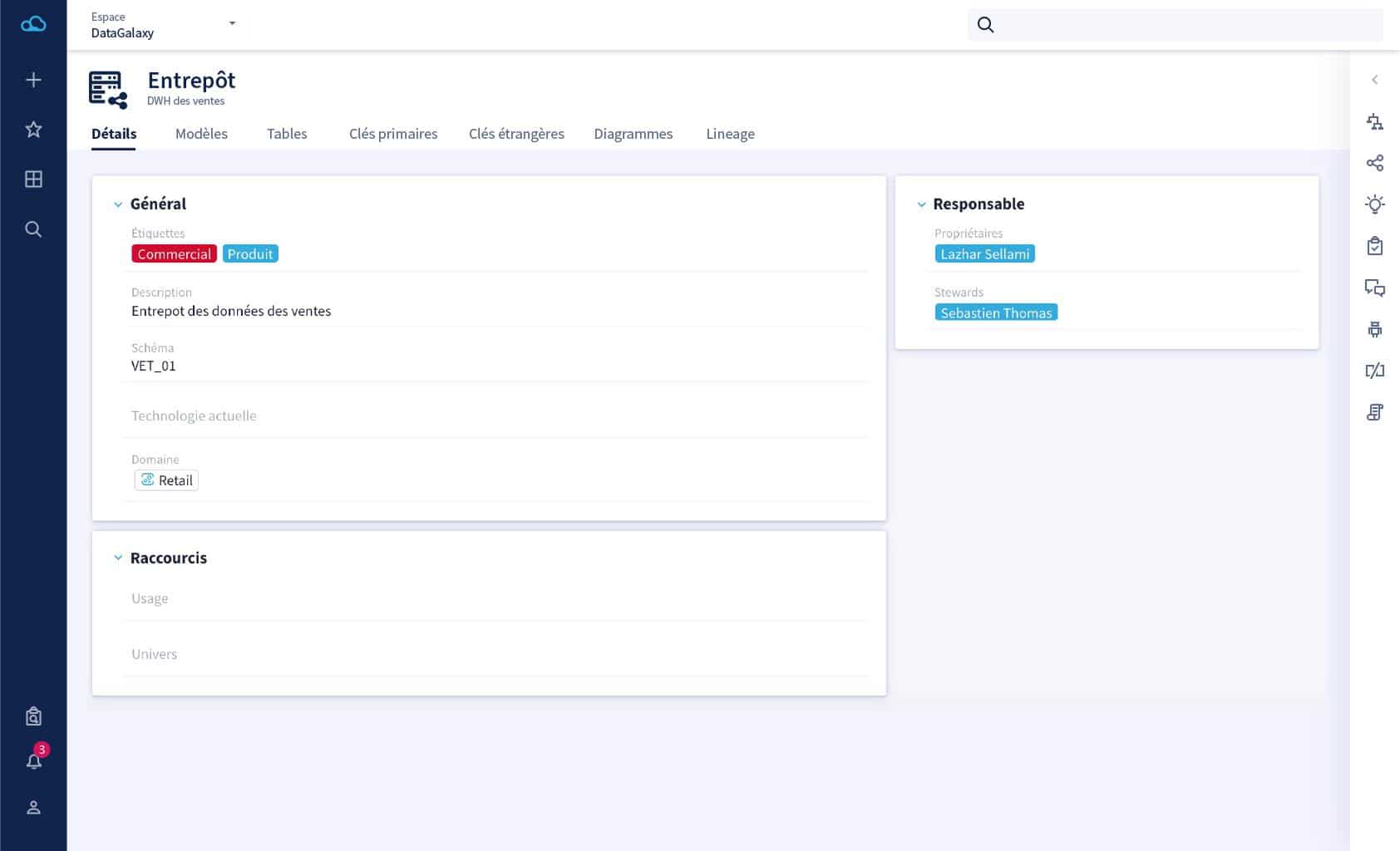Image resolution: width=1400 pixels, height=851 pixels.
Task: Switch to the Lineage tab
Action: click(730, 134)
